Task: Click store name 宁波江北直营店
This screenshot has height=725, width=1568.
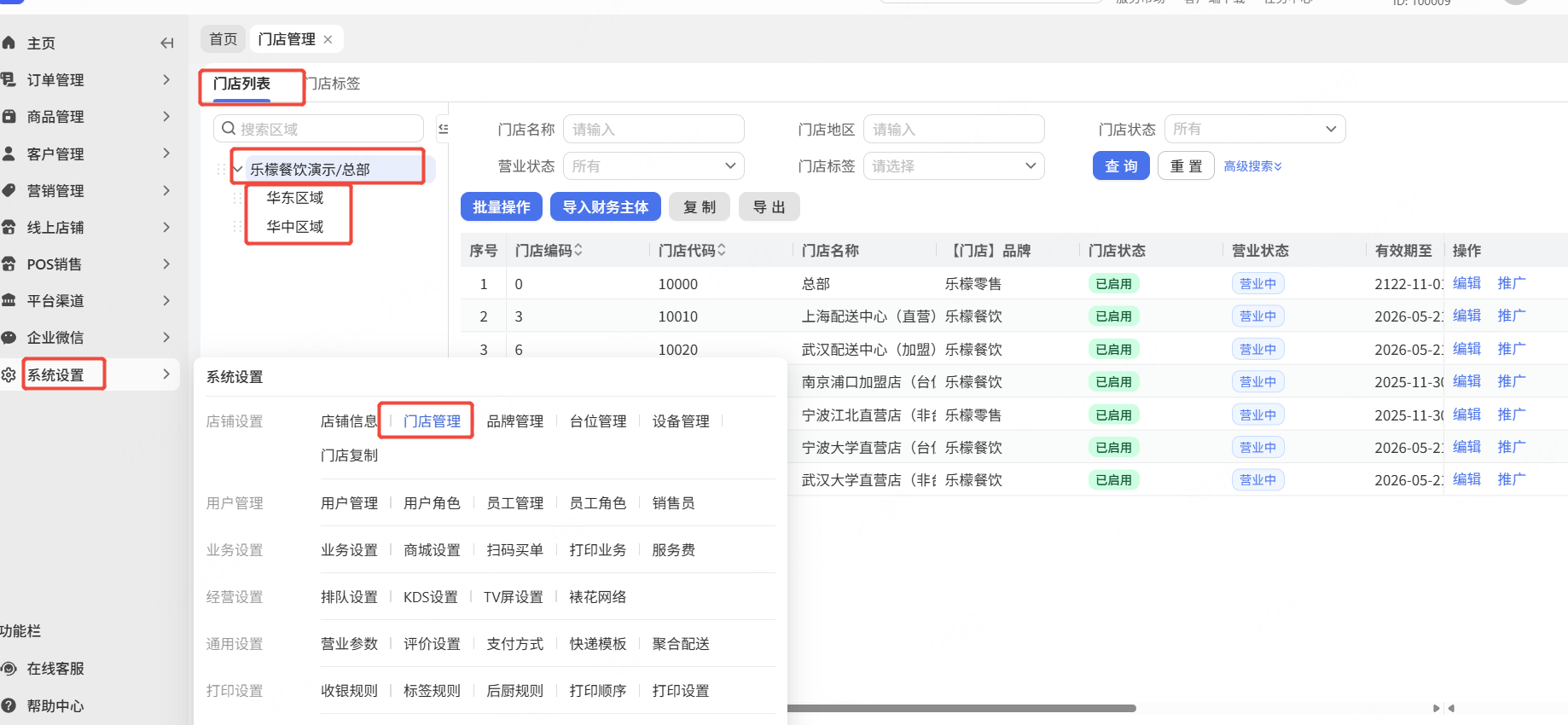Action: (x=869, y=415)
